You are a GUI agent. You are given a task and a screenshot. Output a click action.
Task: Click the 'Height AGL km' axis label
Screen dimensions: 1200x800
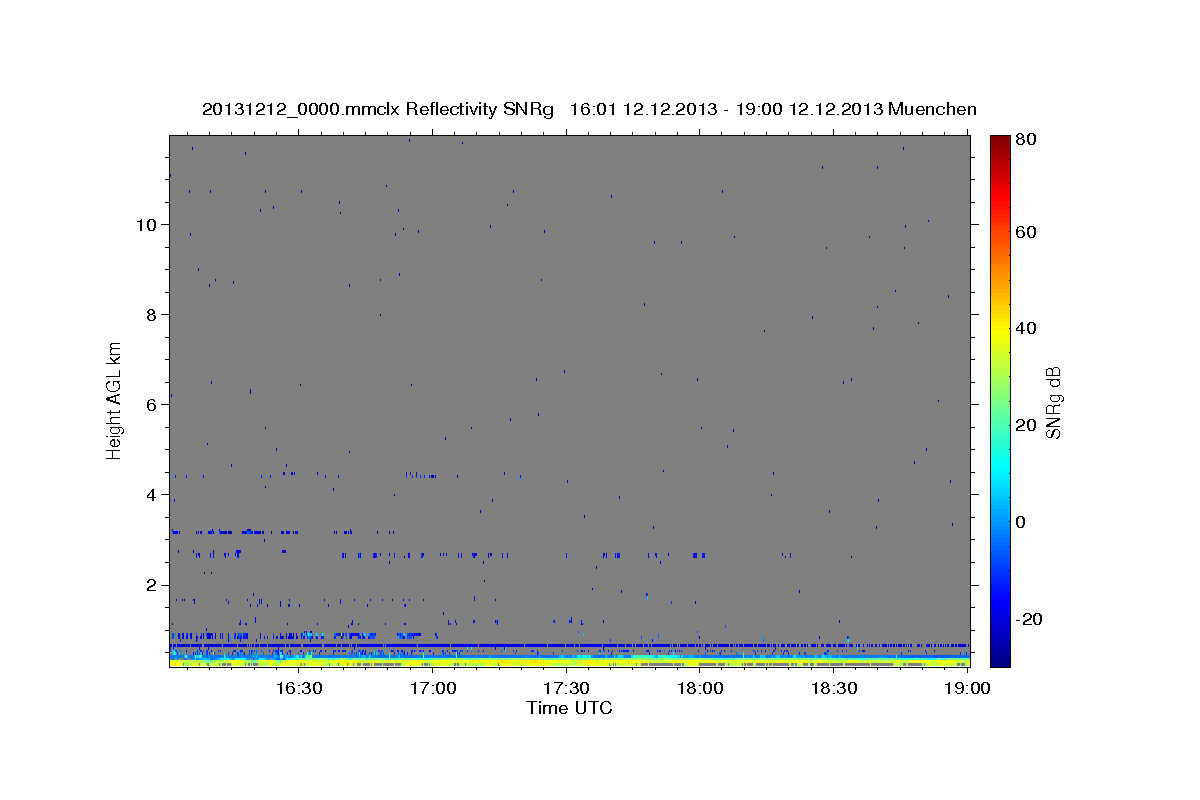pos(114,400)
